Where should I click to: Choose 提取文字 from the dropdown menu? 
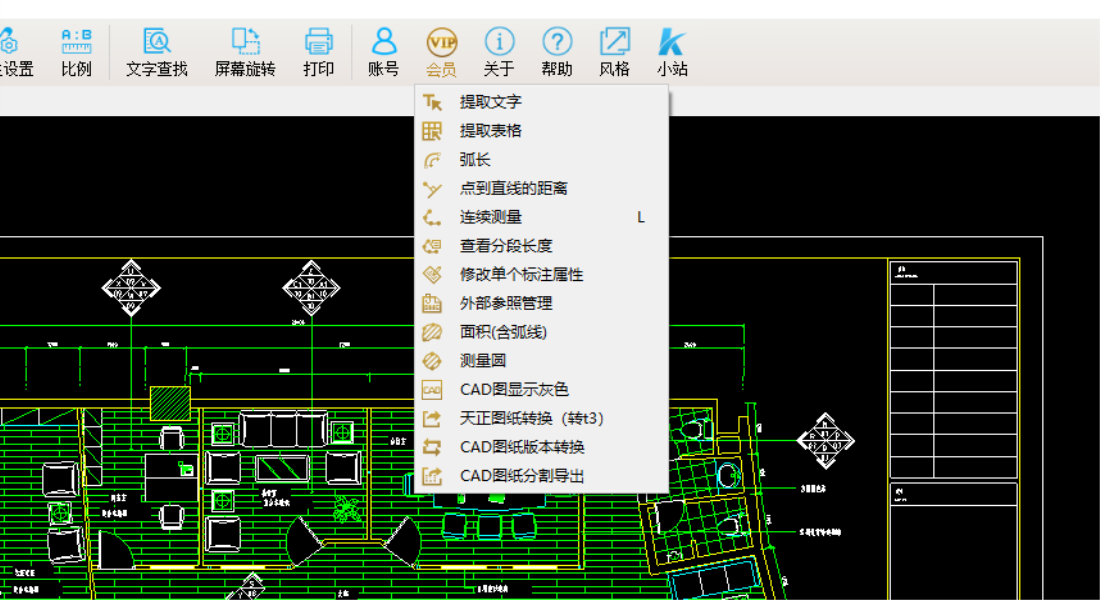[490, 102]
